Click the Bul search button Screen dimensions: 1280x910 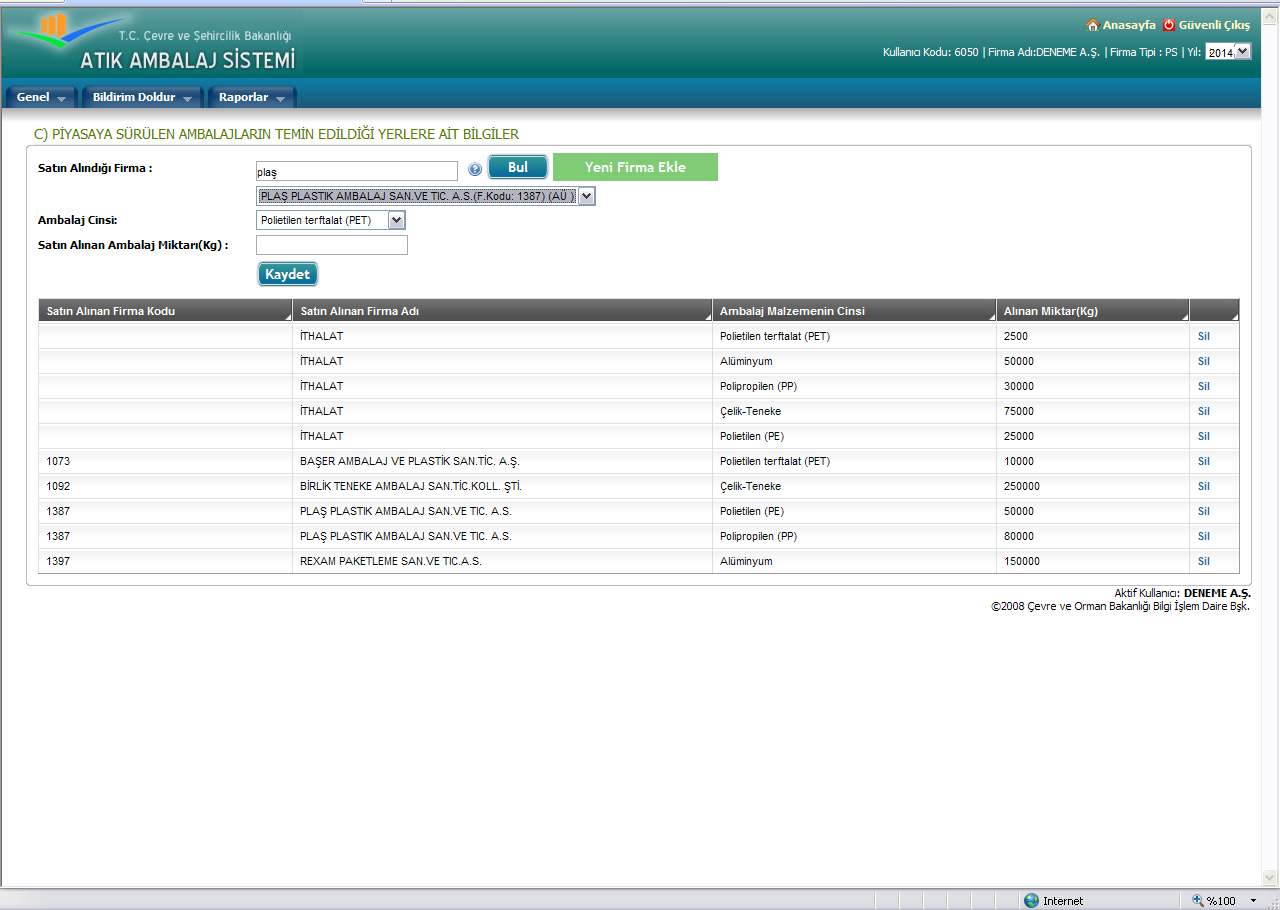[518, 167]
